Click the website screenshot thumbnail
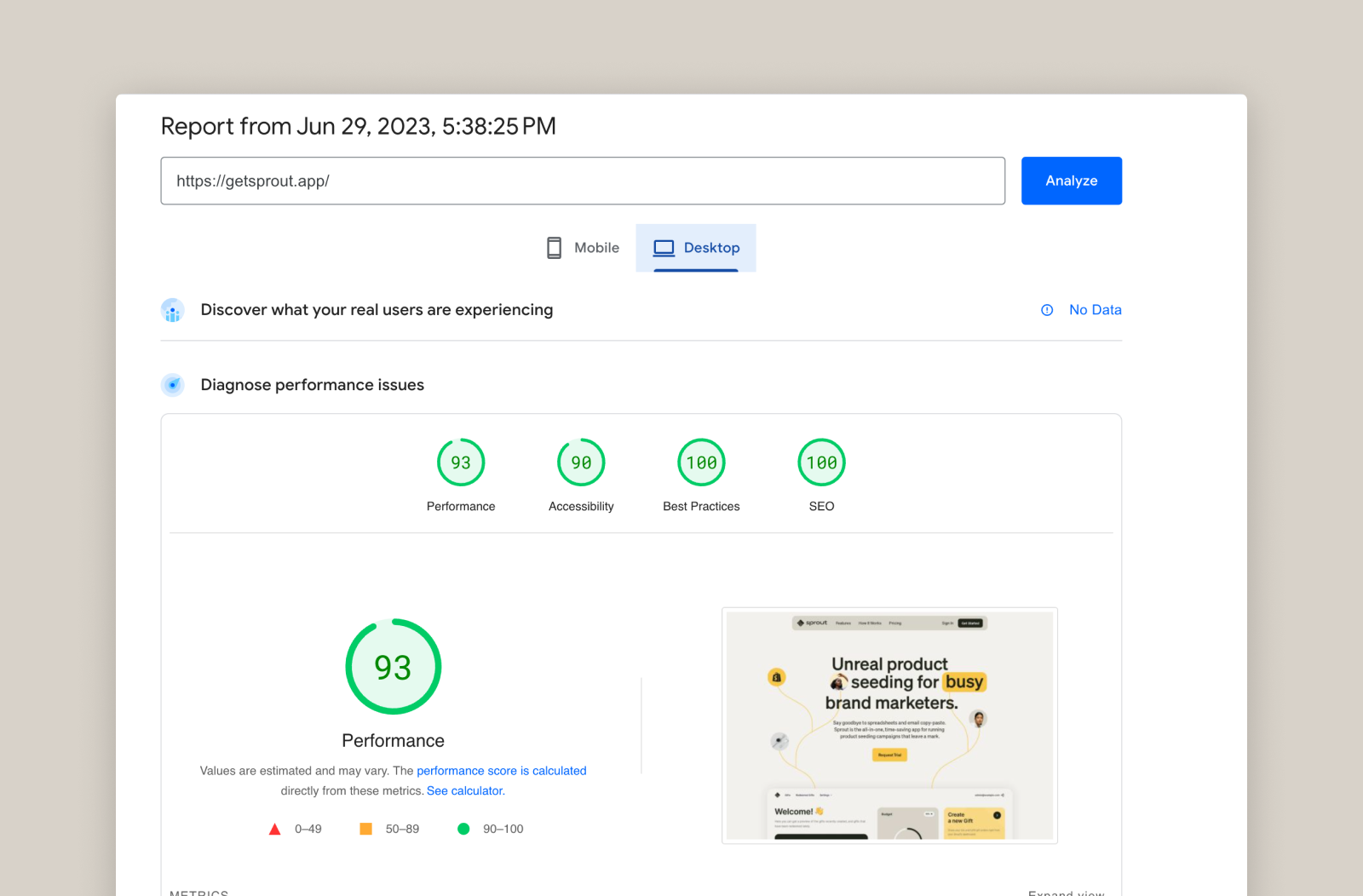This screenshot has width=1363, height=896. pos(889,725)
